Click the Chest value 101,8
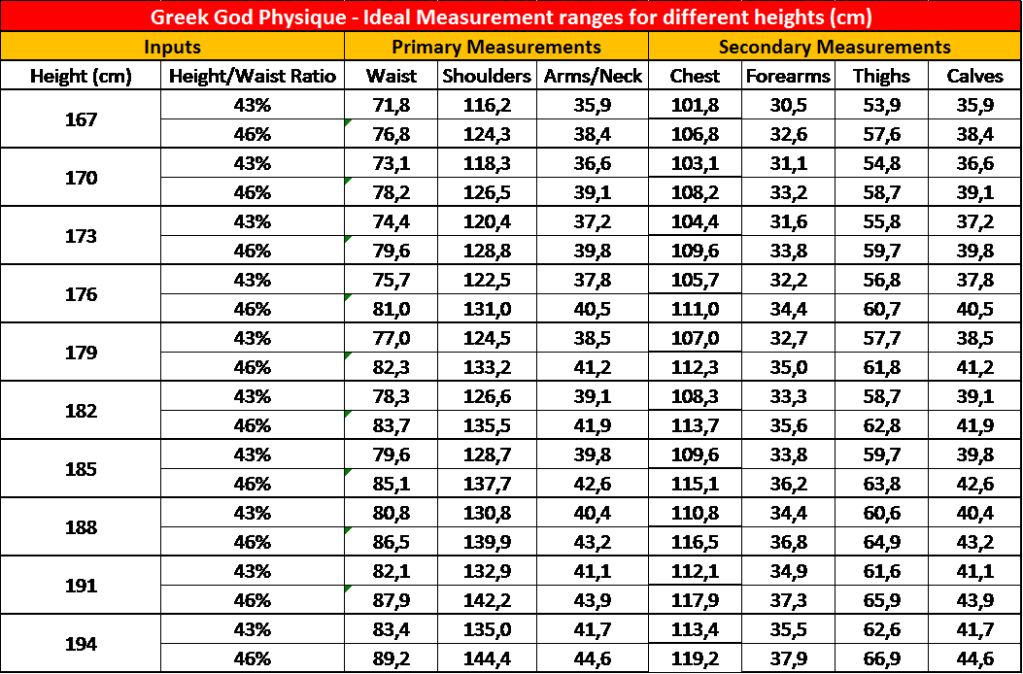This screenshot has width=1023, height=674. tap(694, 105)
